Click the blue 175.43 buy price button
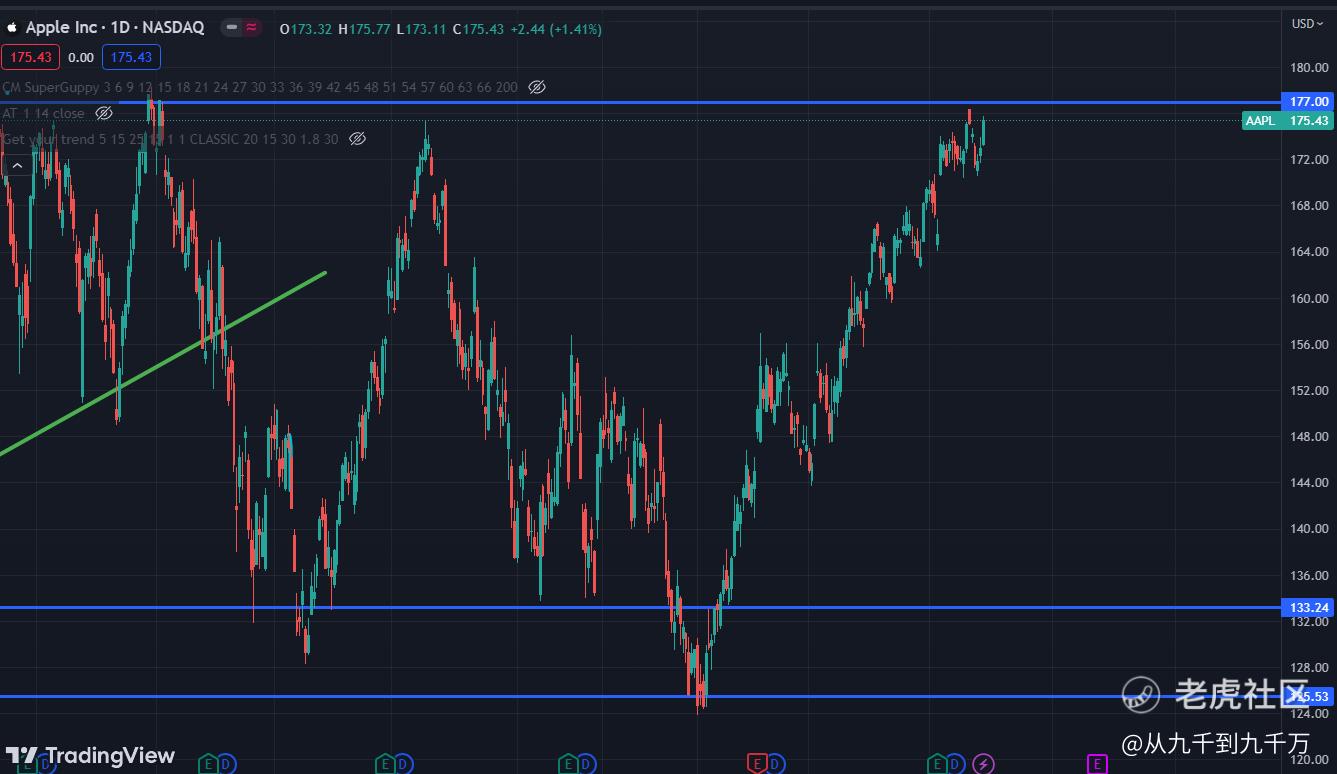This screenshot has width=1337, height=774. click(x=131, y=58)
